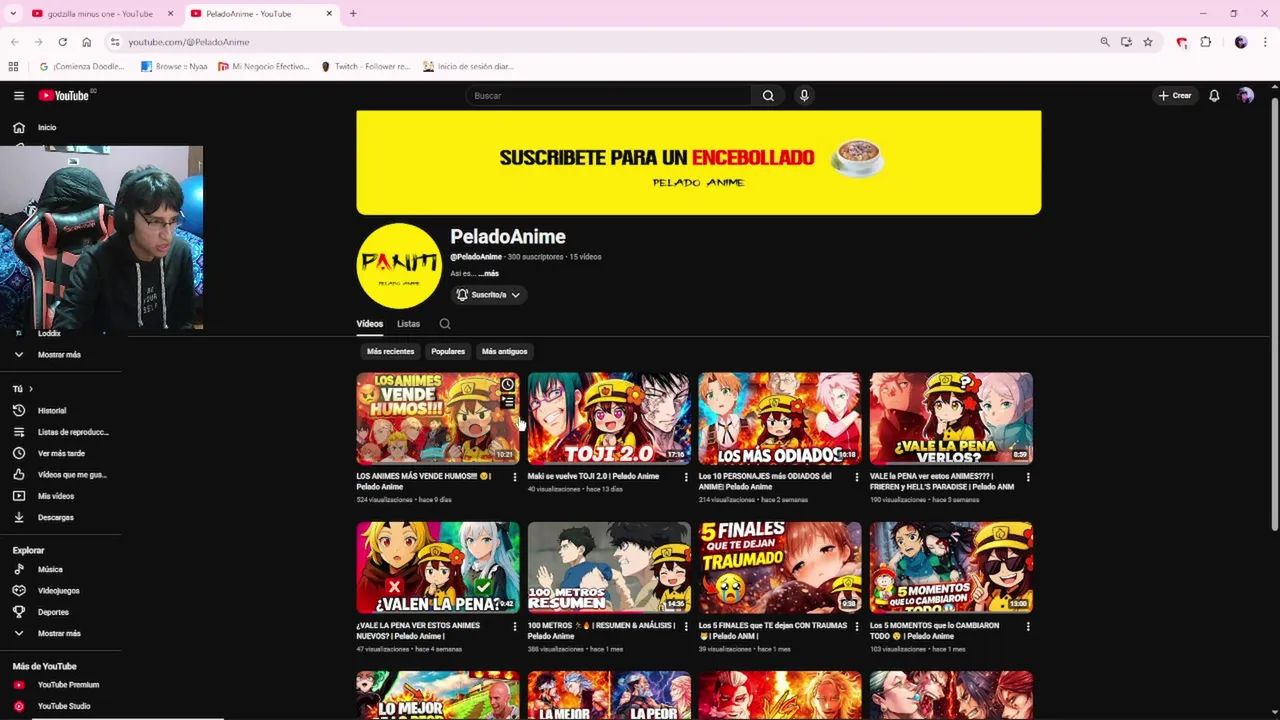The height and width of the screenshot is (720, 1280).
Task: Expand Mostrar más under subscriptions
Action: click(60, 355)
